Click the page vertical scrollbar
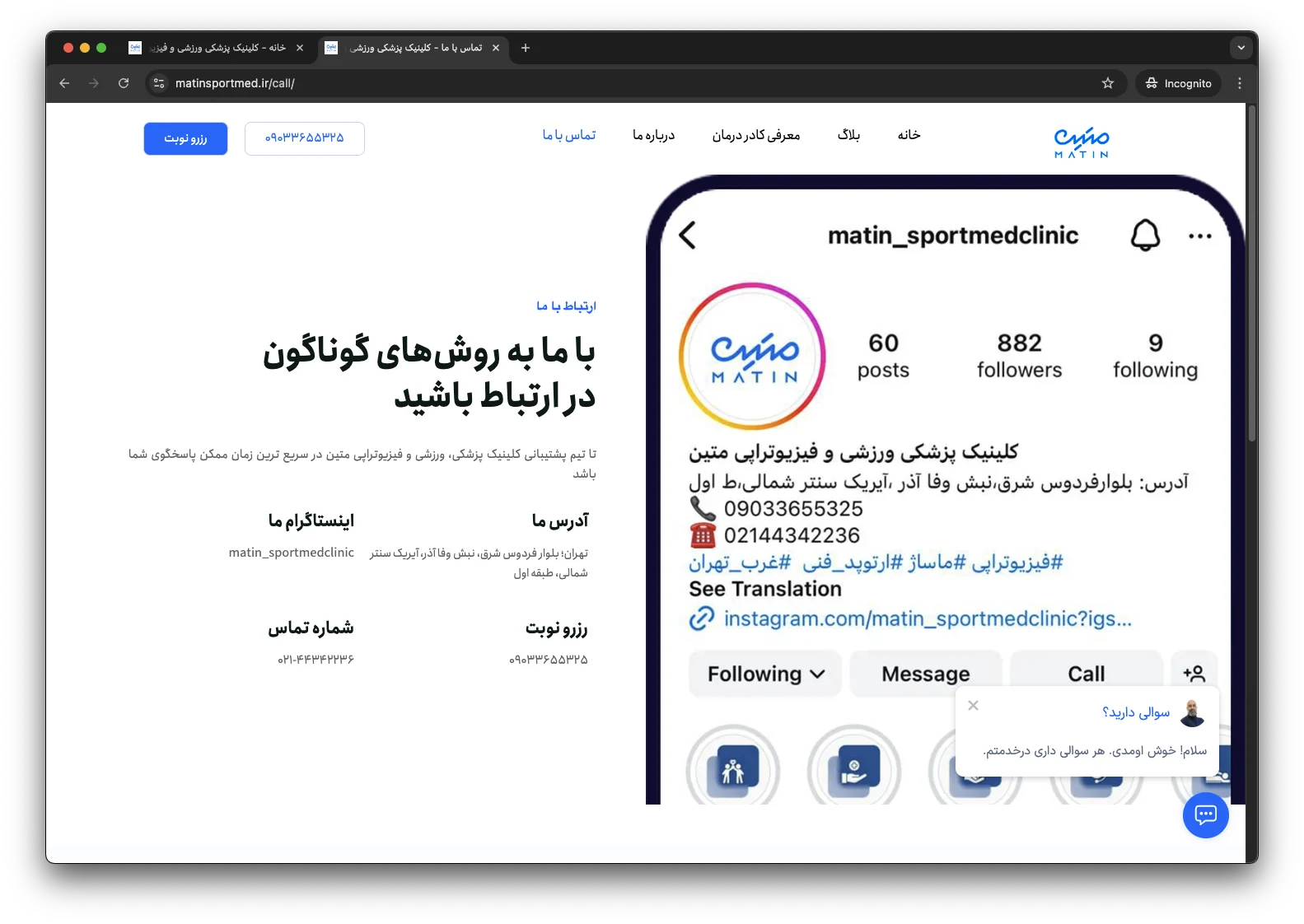Image resolution: width=1304 pixels, height=924 pixels. [x=1252, y=272]
